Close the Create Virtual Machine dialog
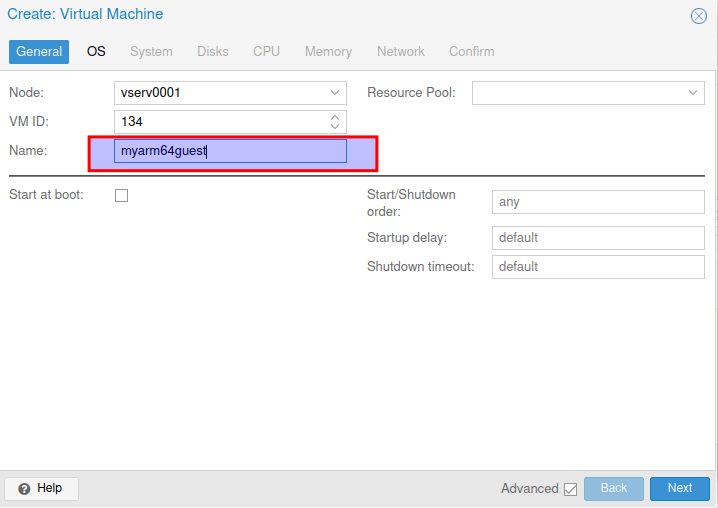Image resolution: width=718 pixels, height=508 pixels. tap(699, 16)
